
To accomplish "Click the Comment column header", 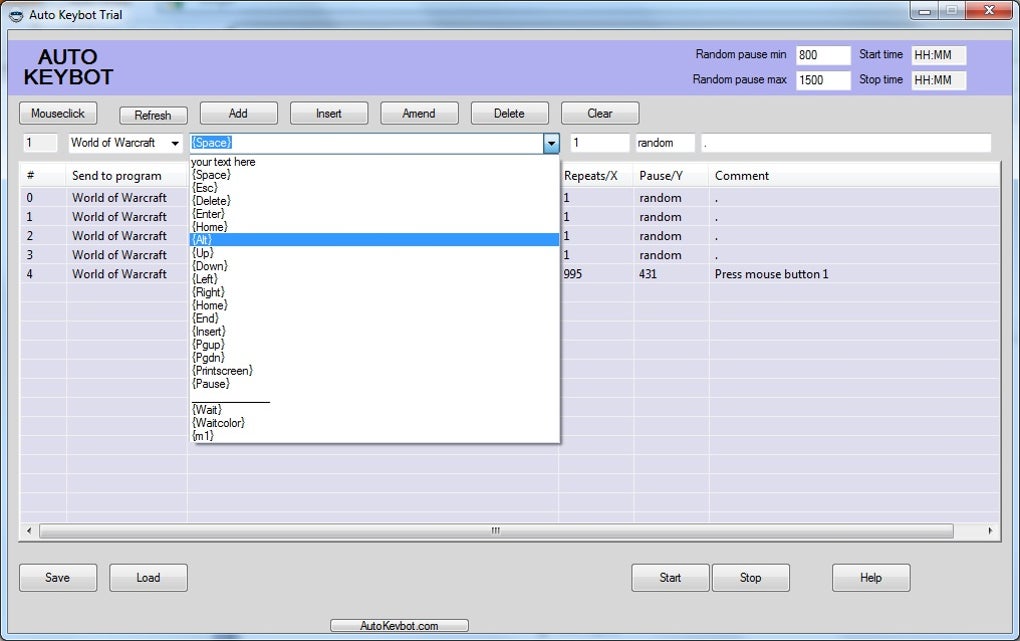I will 854,176.
